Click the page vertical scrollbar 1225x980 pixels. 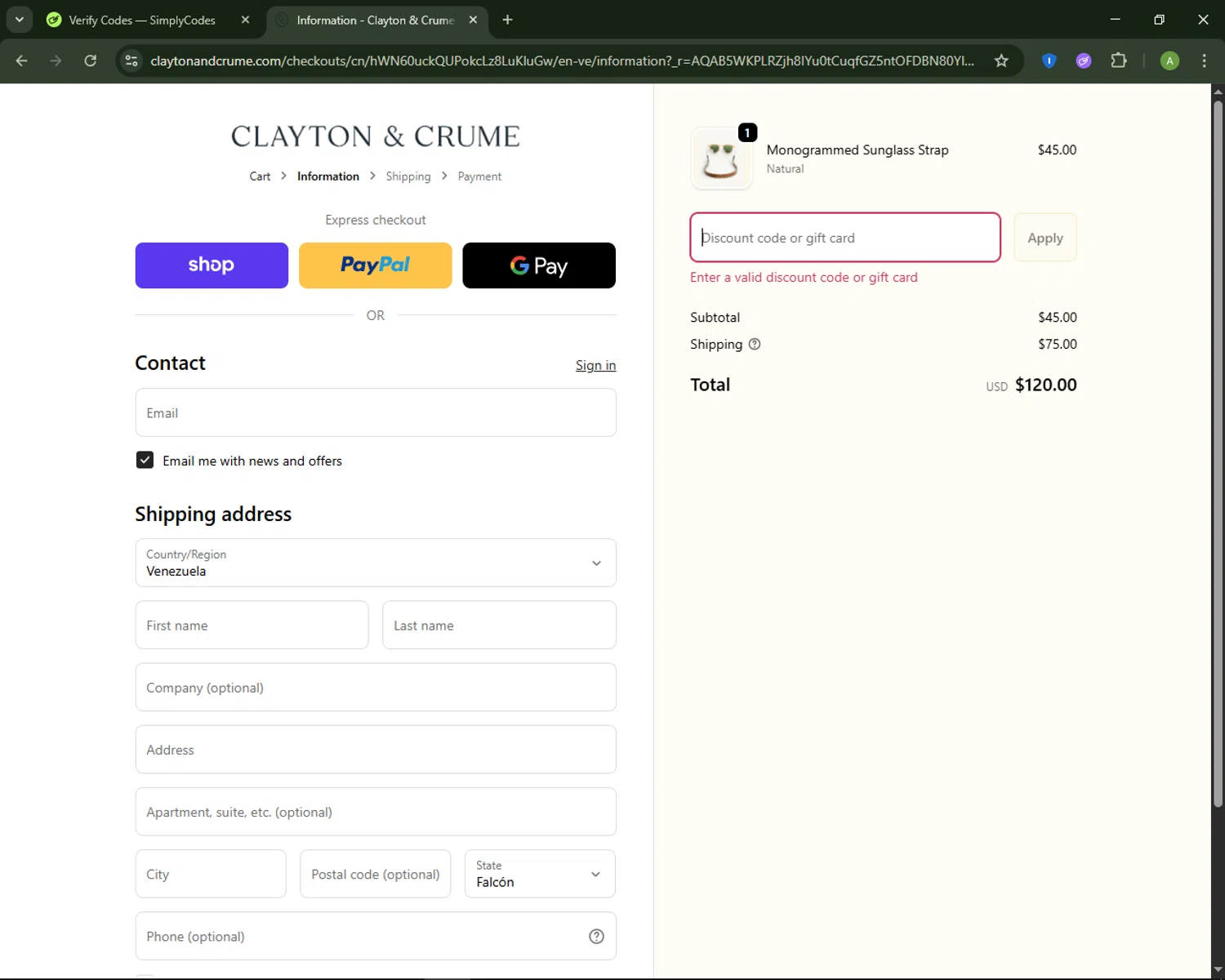point(1218,452)
